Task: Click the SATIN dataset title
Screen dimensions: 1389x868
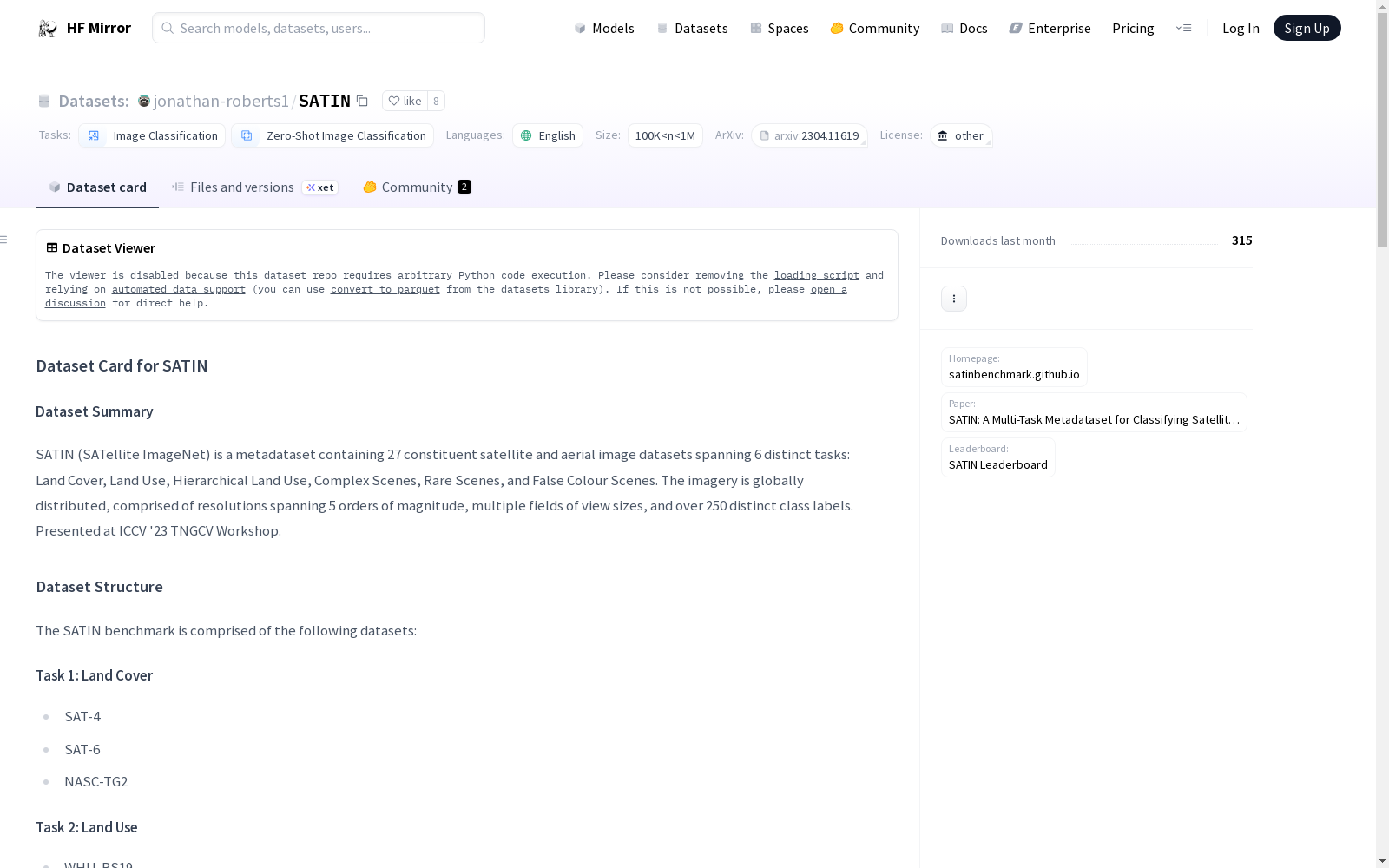Action: (x=325, y=101)
